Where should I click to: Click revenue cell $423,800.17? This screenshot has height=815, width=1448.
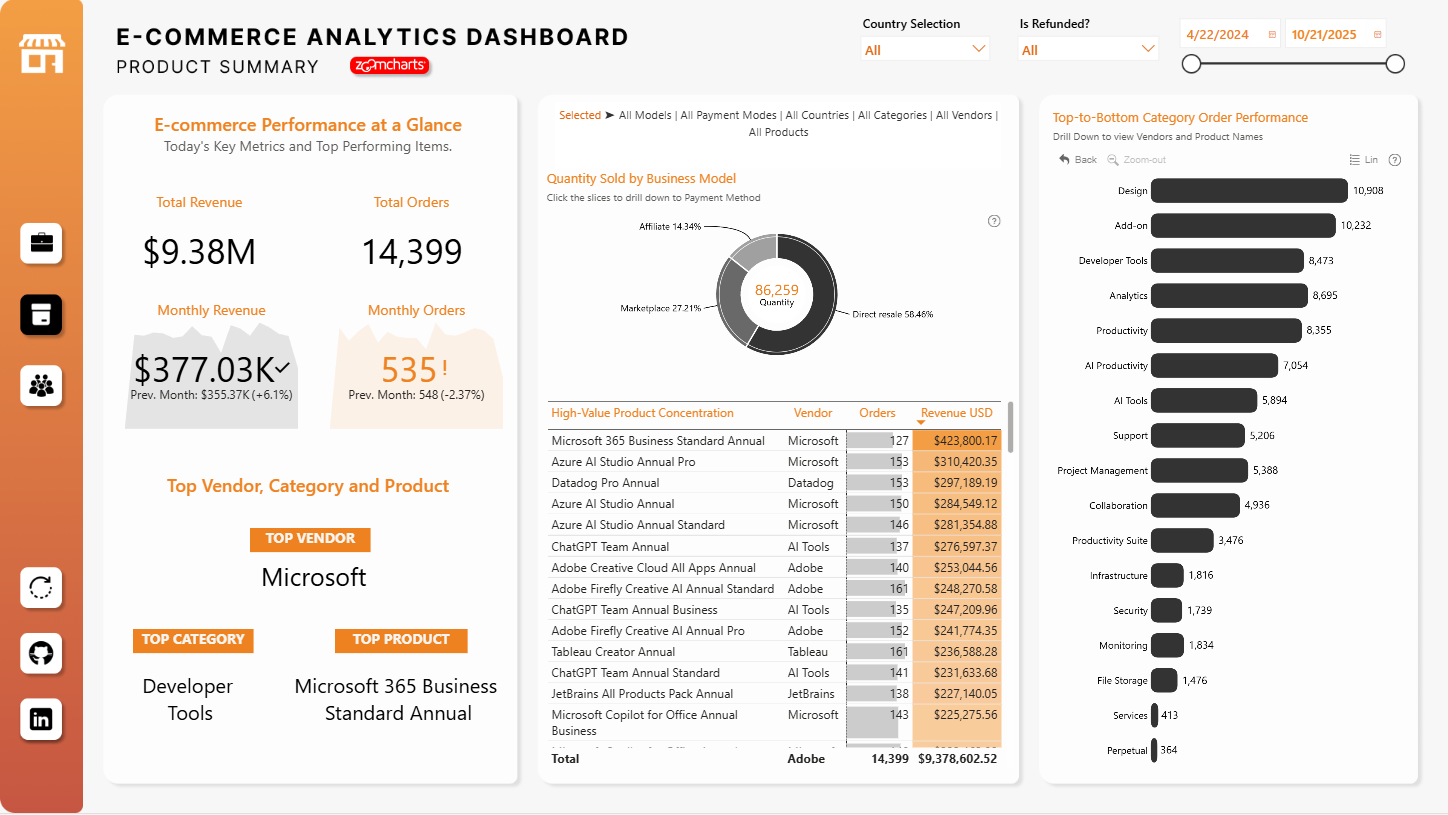(x=957, y=441)
